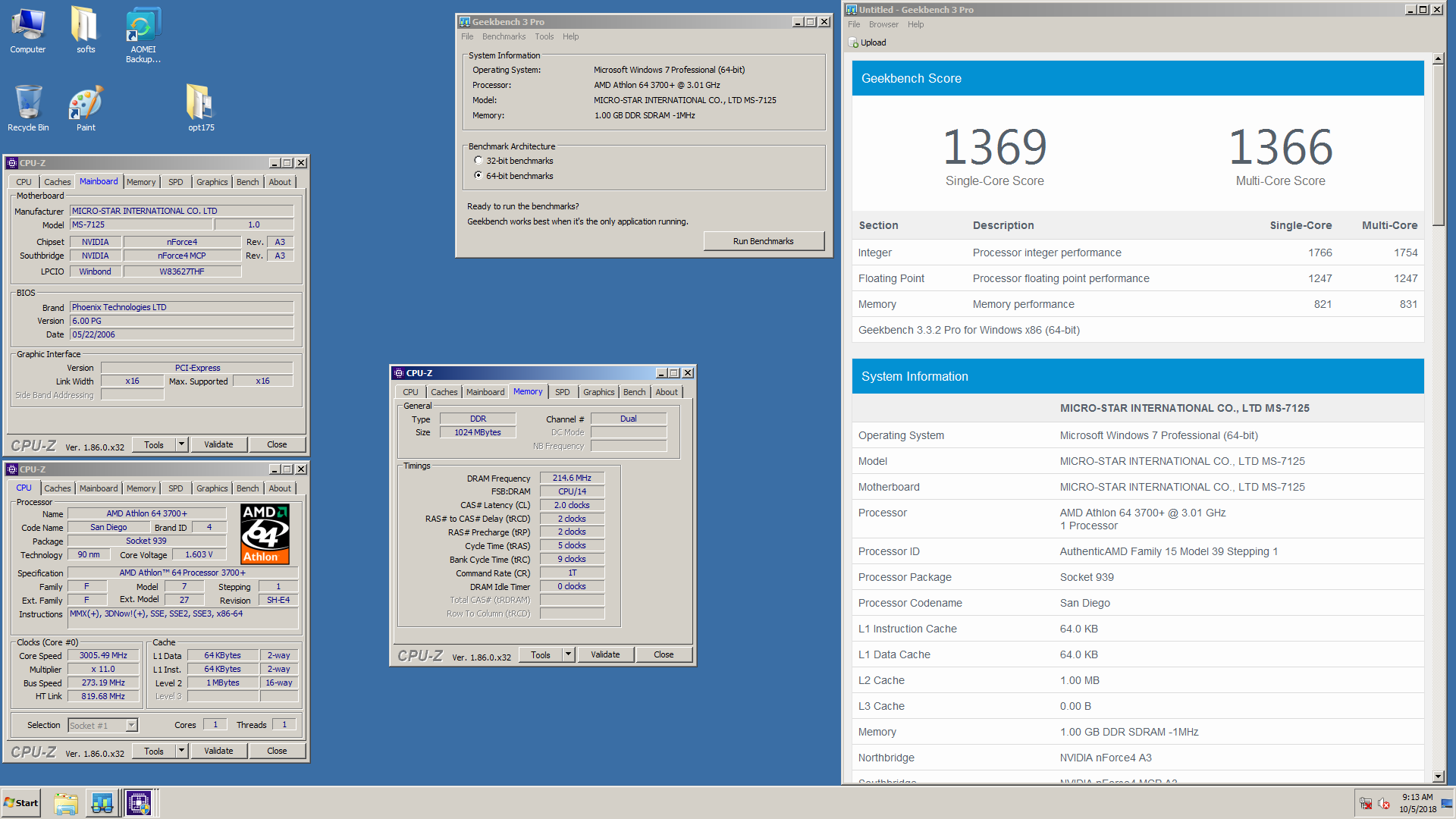The width and height of the screenshot is (1456, 819).
Task: Click BIOS Date field 05/22/2006
Action: (x=181, y=334)
